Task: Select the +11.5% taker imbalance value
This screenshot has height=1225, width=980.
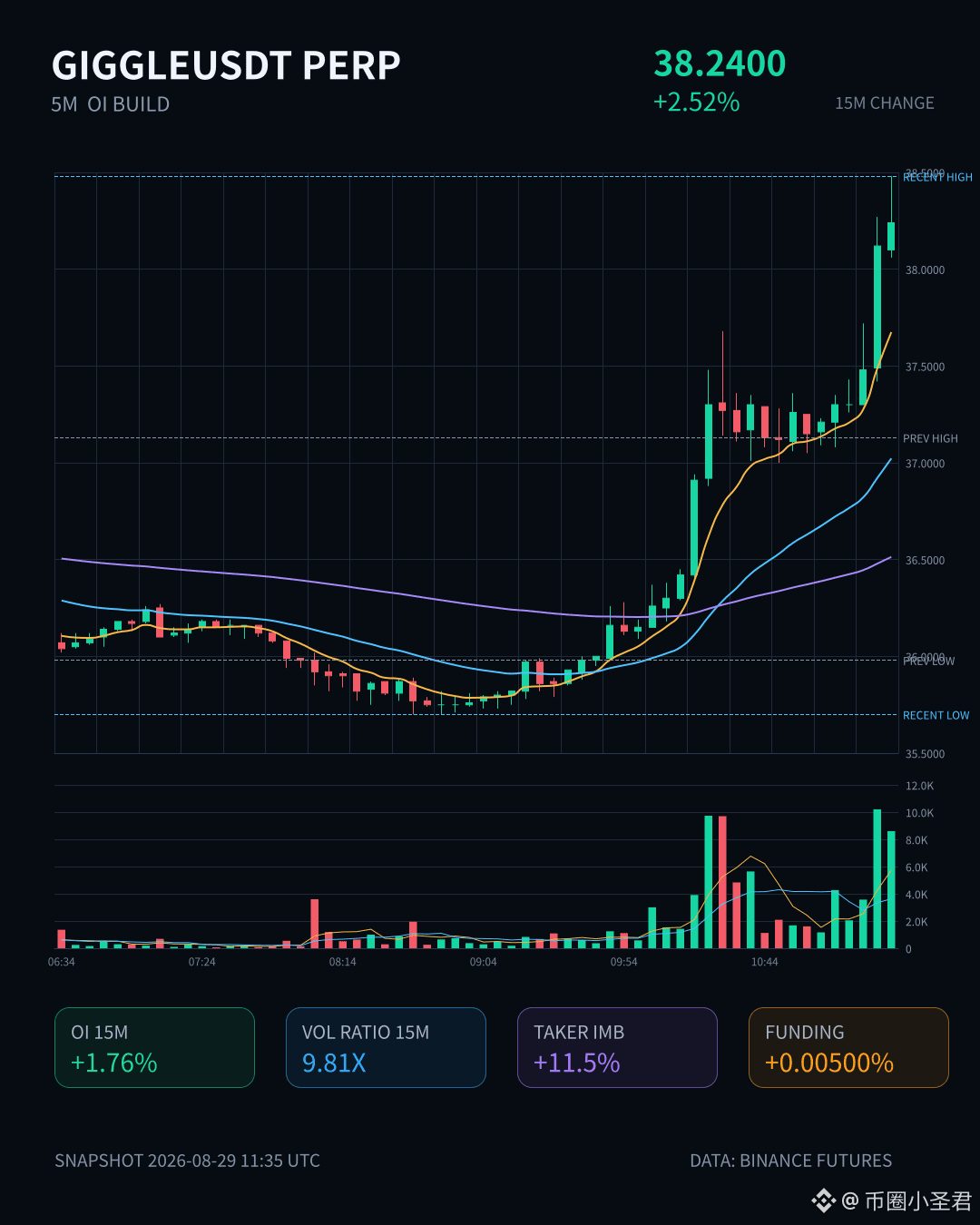Action: click(577, 1063)
